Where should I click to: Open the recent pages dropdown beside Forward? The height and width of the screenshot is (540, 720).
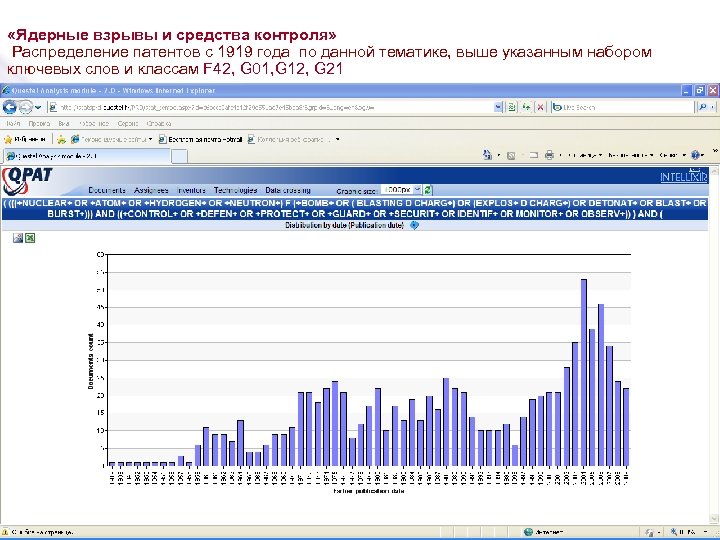39,107
